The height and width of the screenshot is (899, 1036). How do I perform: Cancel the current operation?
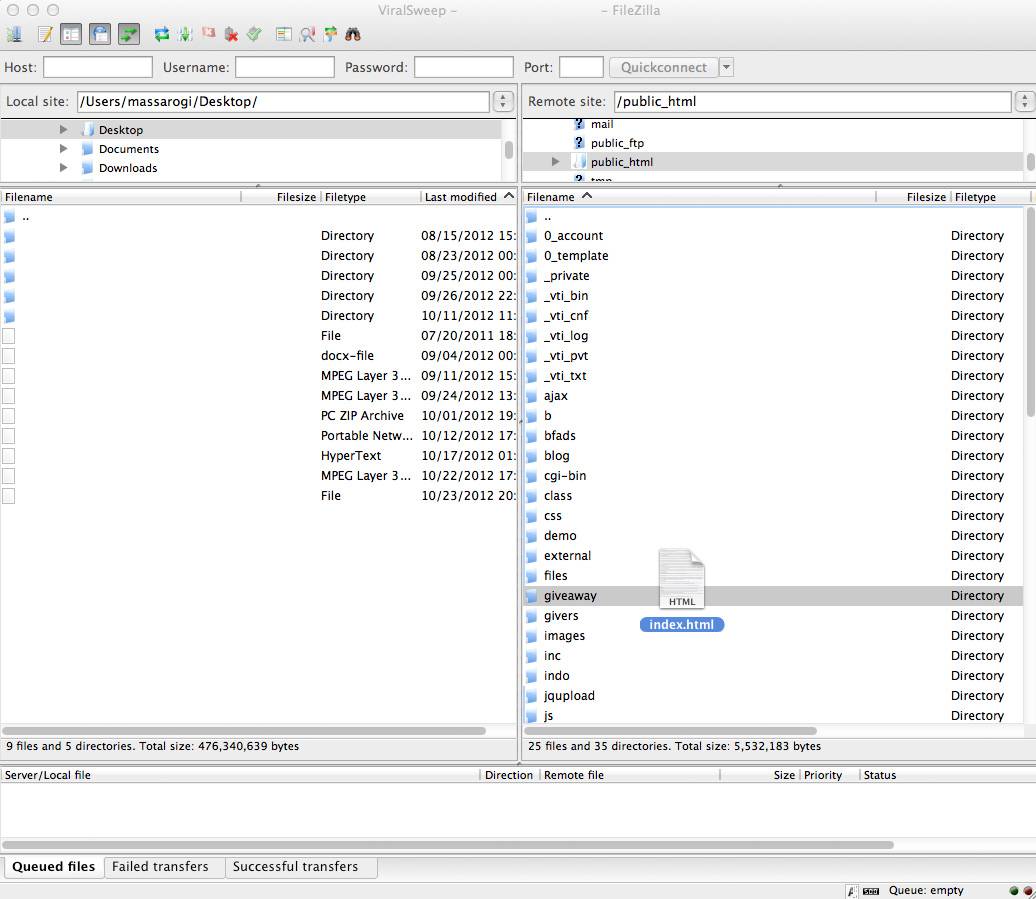(x=209, y=33)
